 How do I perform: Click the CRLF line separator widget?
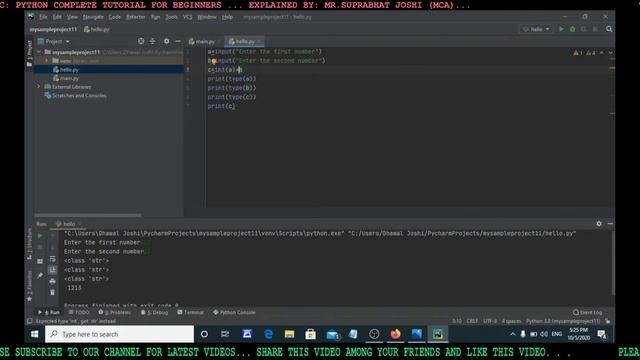pyautogui.click(x=472, y=321)
